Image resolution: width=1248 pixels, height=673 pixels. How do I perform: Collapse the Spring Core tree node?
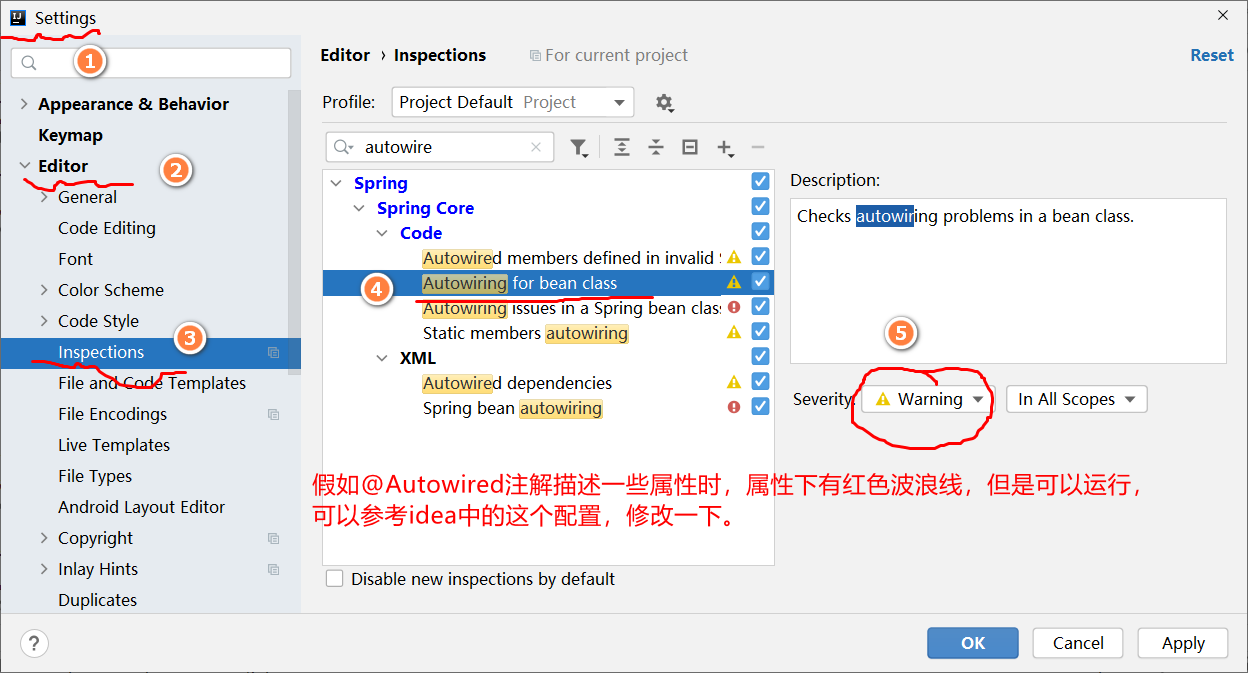coord(360,208)
